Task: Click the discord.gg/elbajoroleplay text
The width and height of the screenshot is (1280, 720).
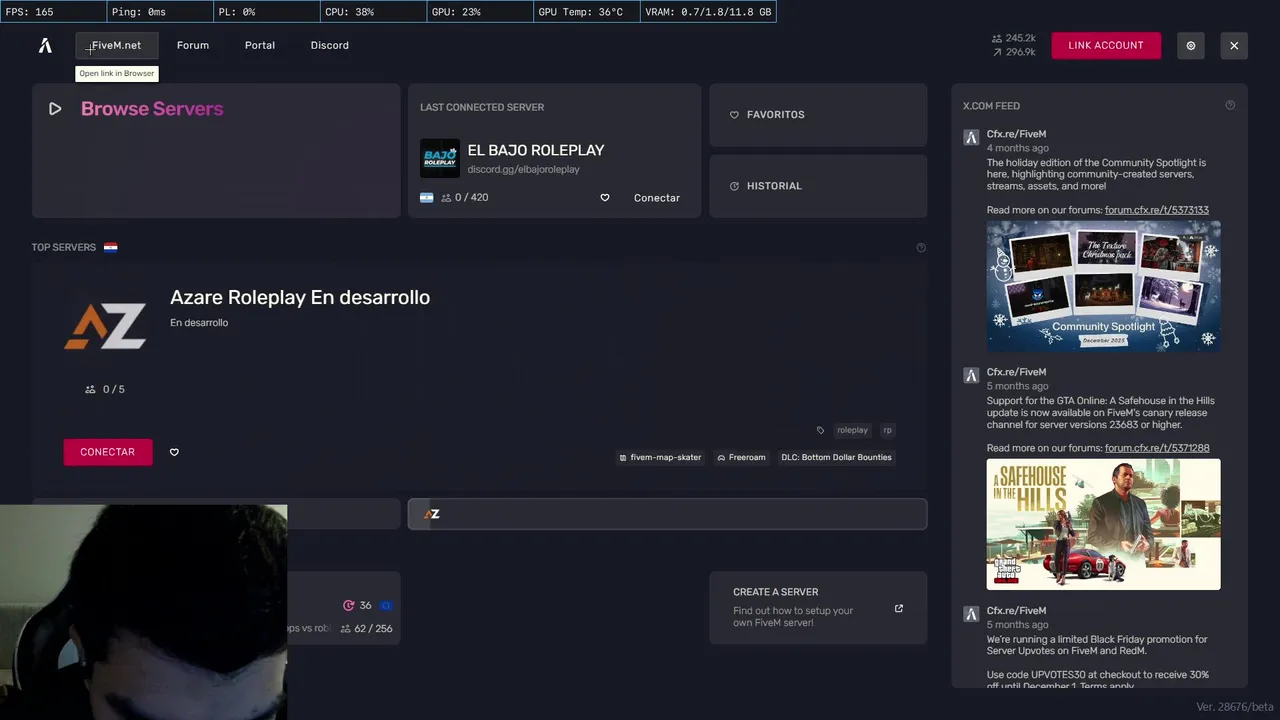Action: (524, 169)
